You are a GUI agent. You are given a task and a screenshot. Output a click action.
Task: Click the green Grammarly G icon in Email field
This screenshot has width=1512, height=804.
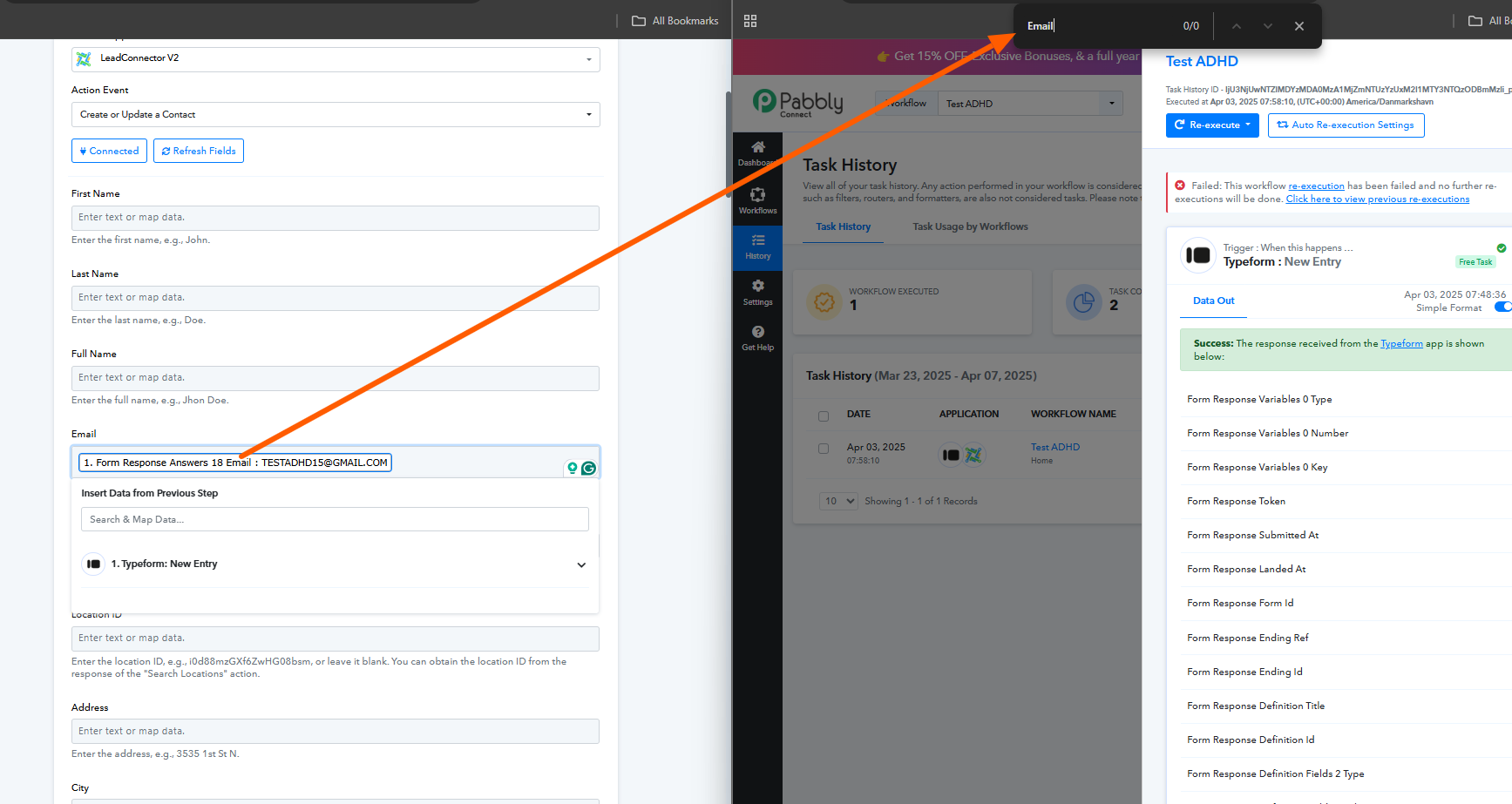coord(589,469)
